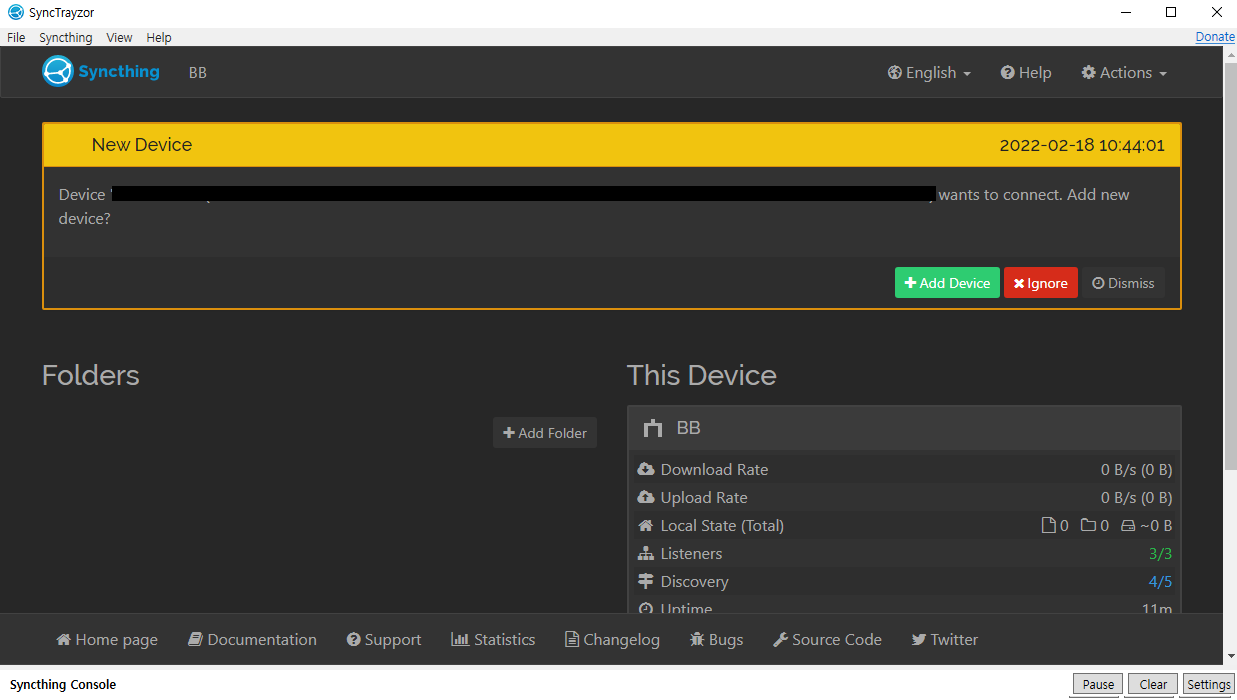Open the Help menu in menu bar
The height and width of the screenshot is (700, 1237).
(159, 37)
